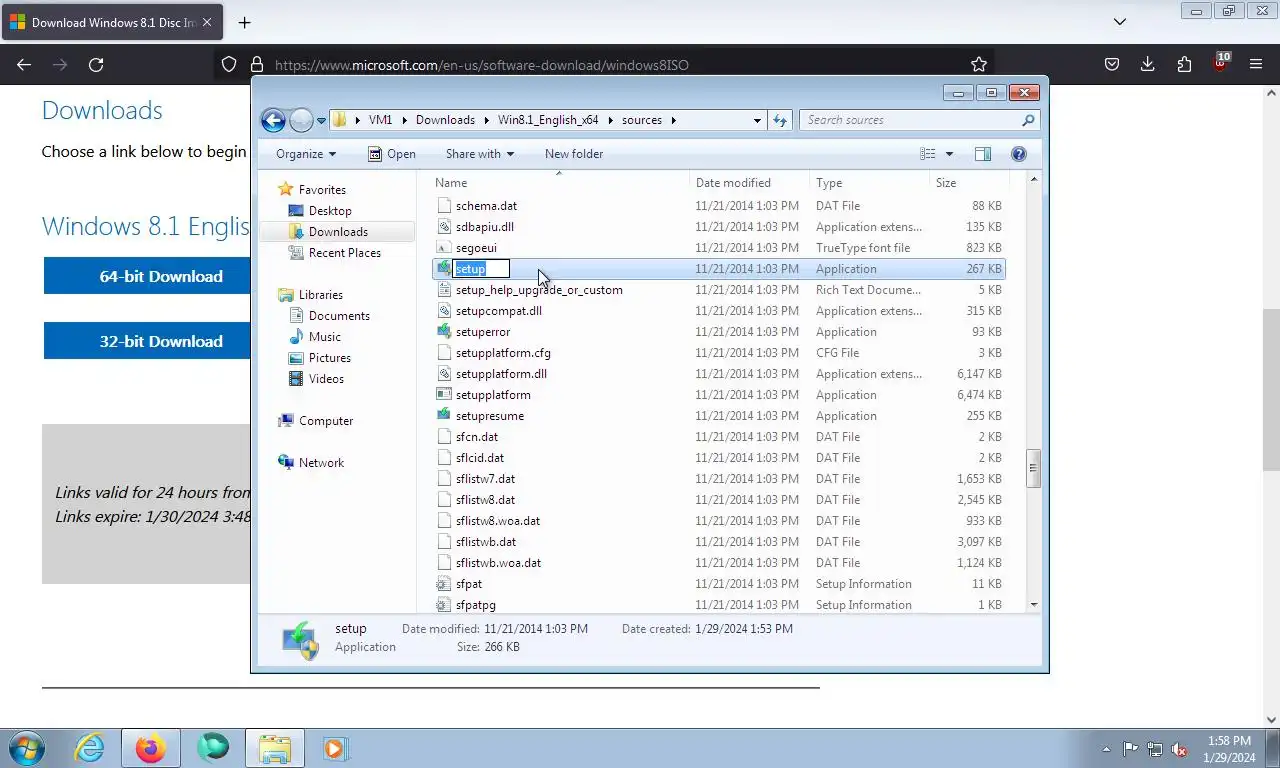Select sfcn.dat file

(477, 437)
